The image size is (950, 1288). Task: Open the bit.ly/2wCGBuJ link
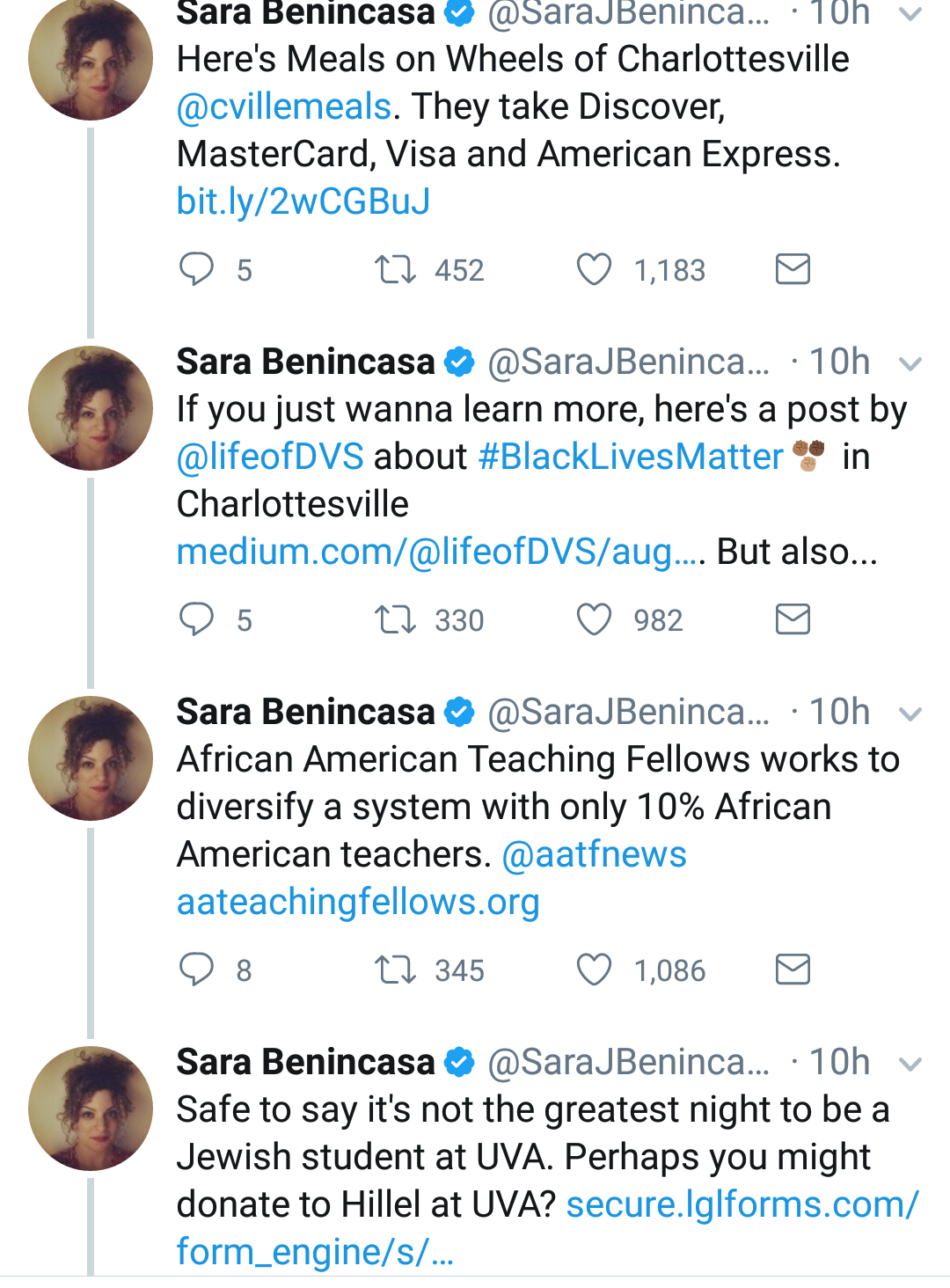coord(303,201)
